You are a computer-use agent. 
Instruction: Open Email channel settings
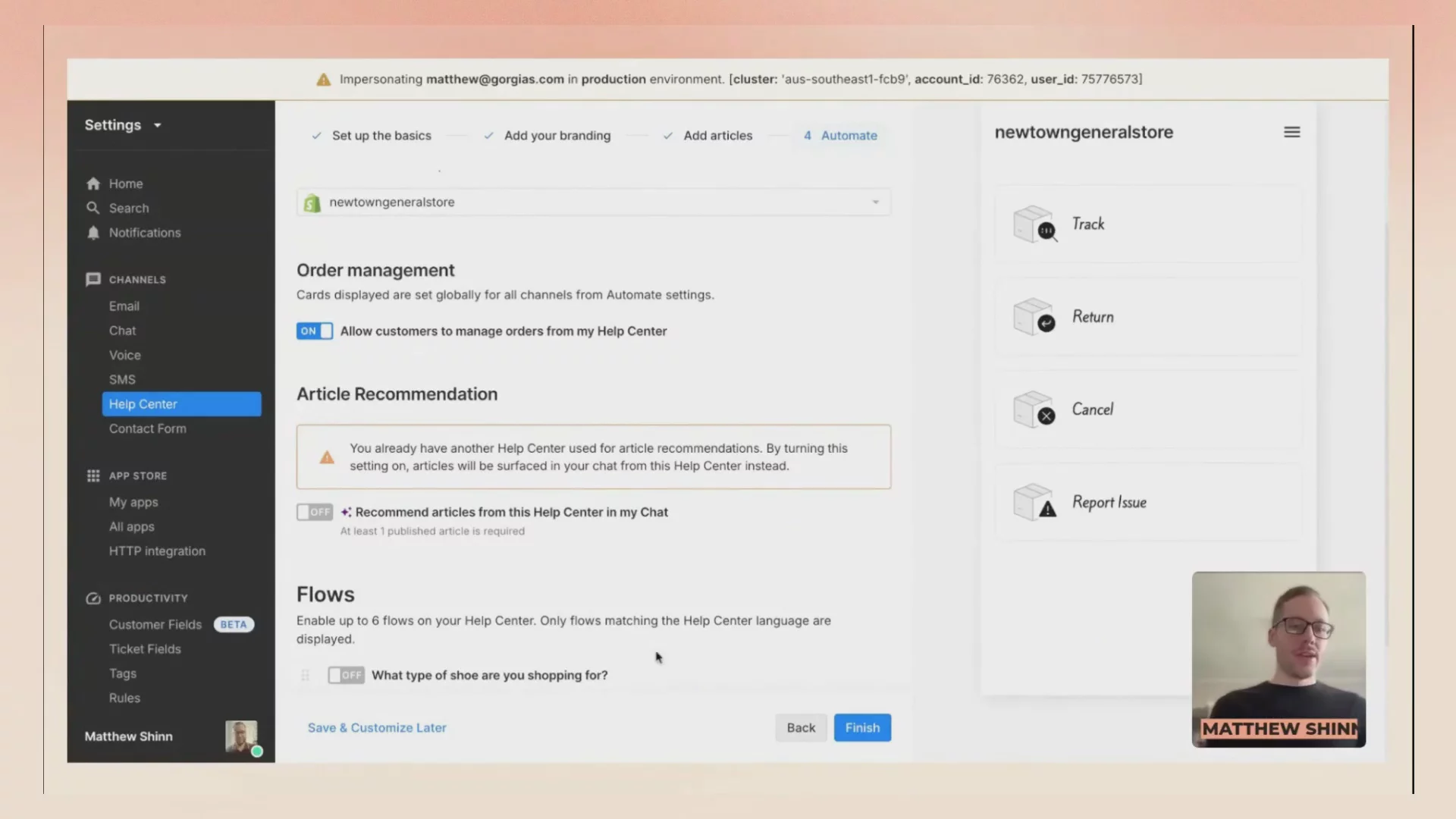124,306
